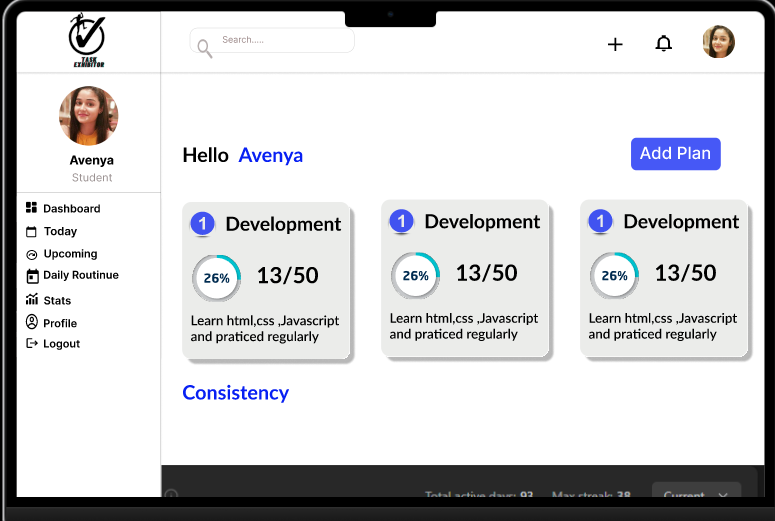Open notifications with the bell icon
The height and width of the screenshot is (521, 775).
tap(663, 43)
